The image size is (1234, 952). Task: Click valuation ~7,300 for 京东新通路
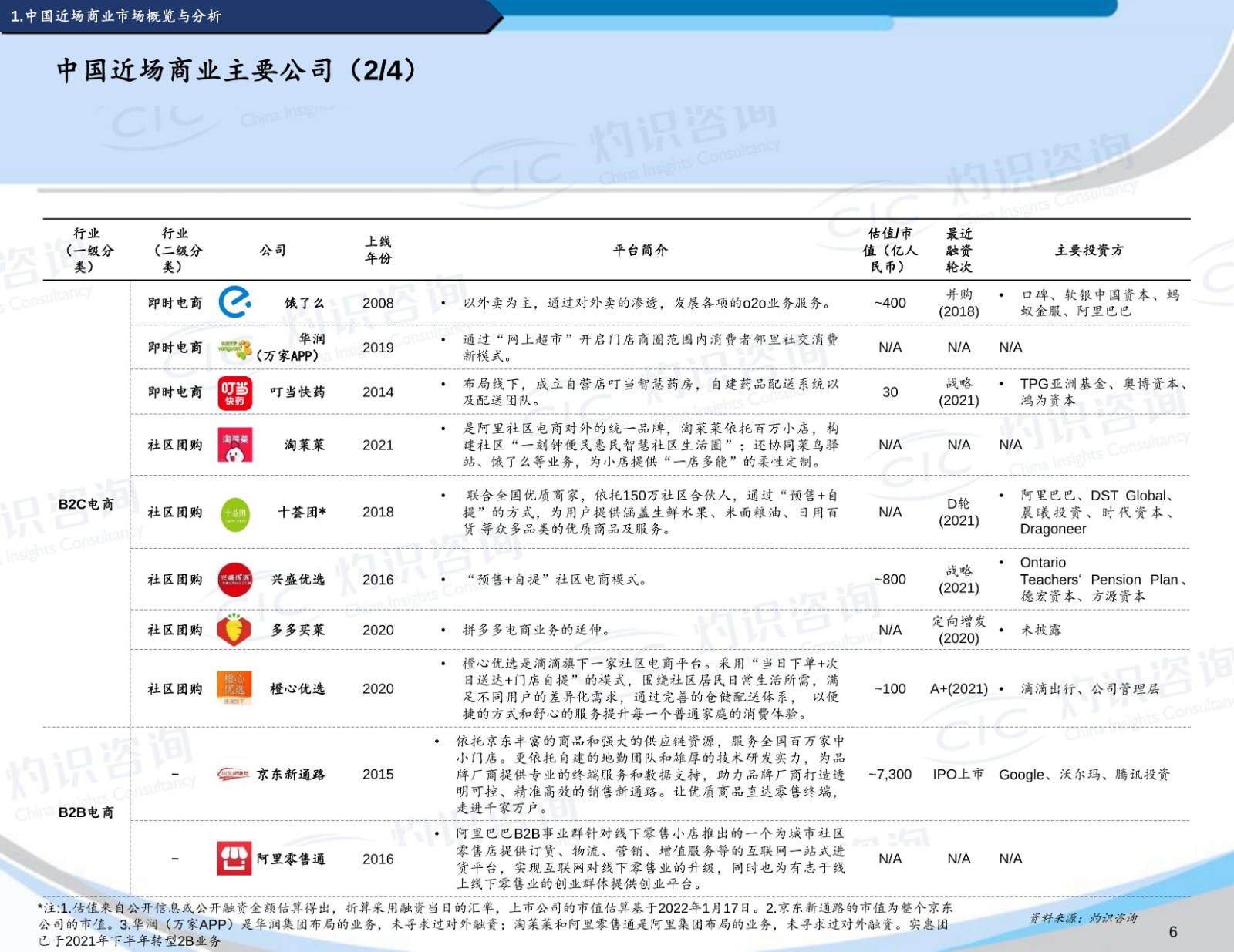890,774
